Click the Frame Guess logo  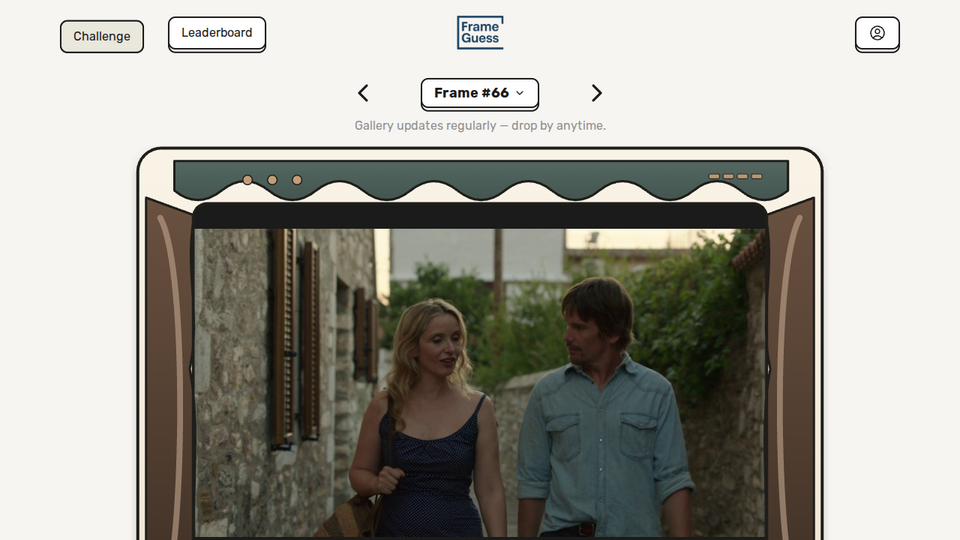pyautogui.click(x=480, y=32)
